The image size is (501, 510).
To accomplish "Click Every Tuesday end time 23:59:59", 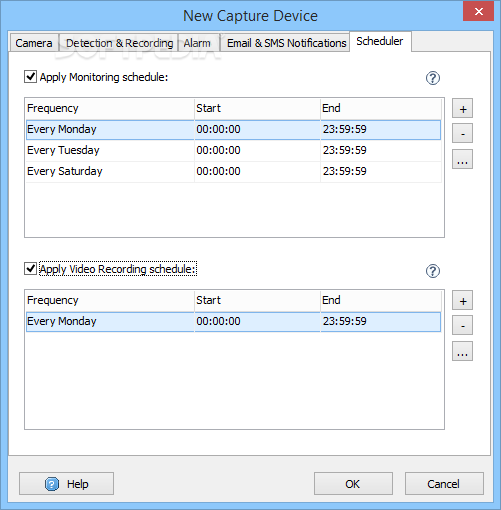I will (345, 150).
